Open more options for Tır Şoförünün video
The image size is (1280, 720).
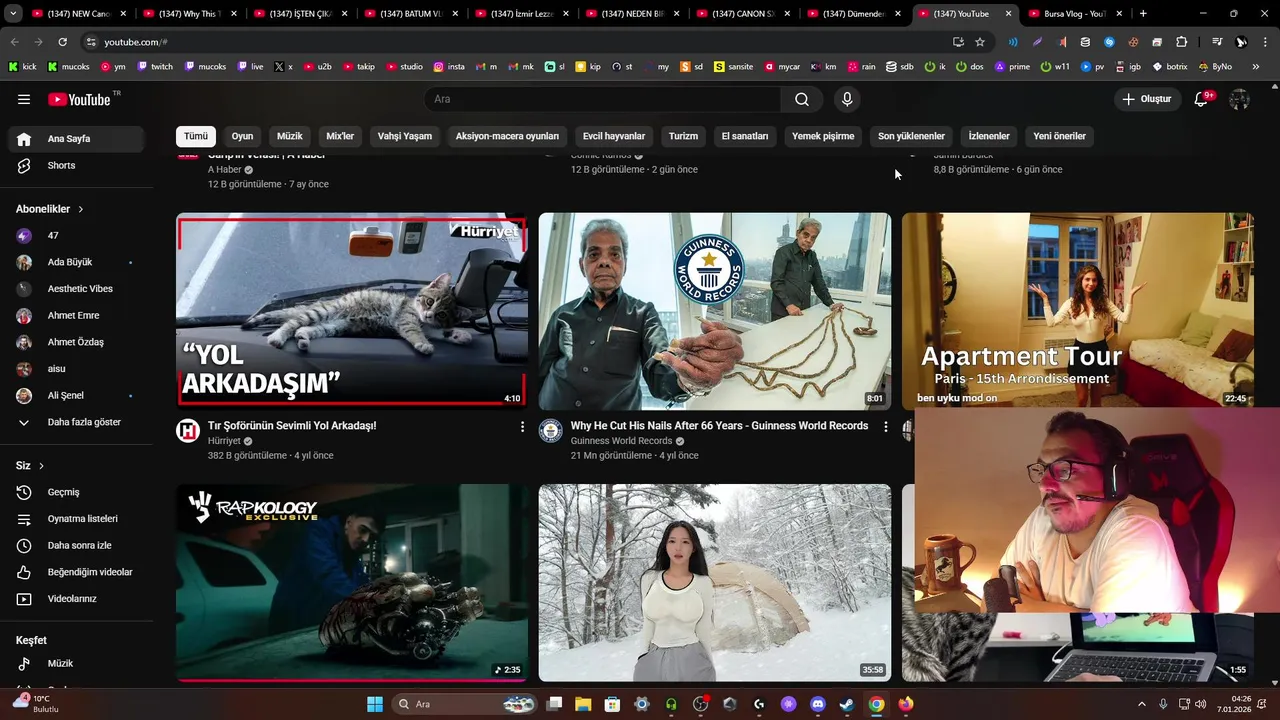pos(522,427)
